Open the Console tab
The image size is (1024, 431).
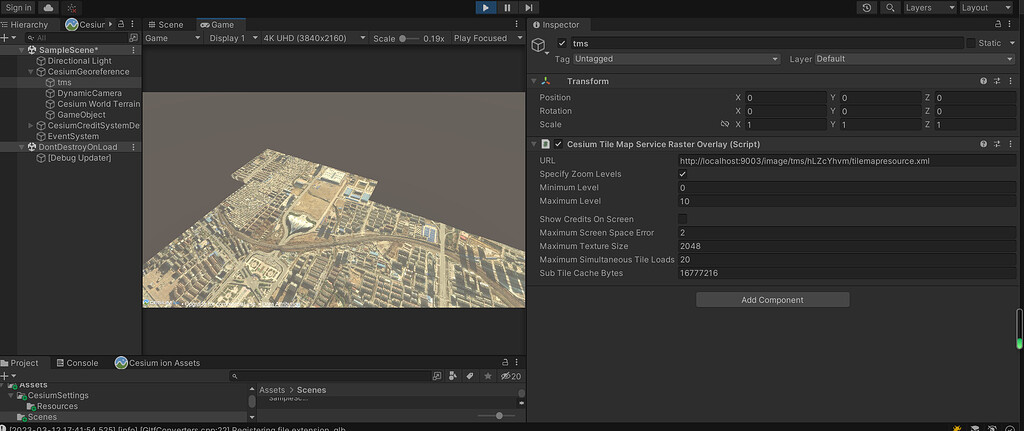pyautogui.click(x=77, y=363)
